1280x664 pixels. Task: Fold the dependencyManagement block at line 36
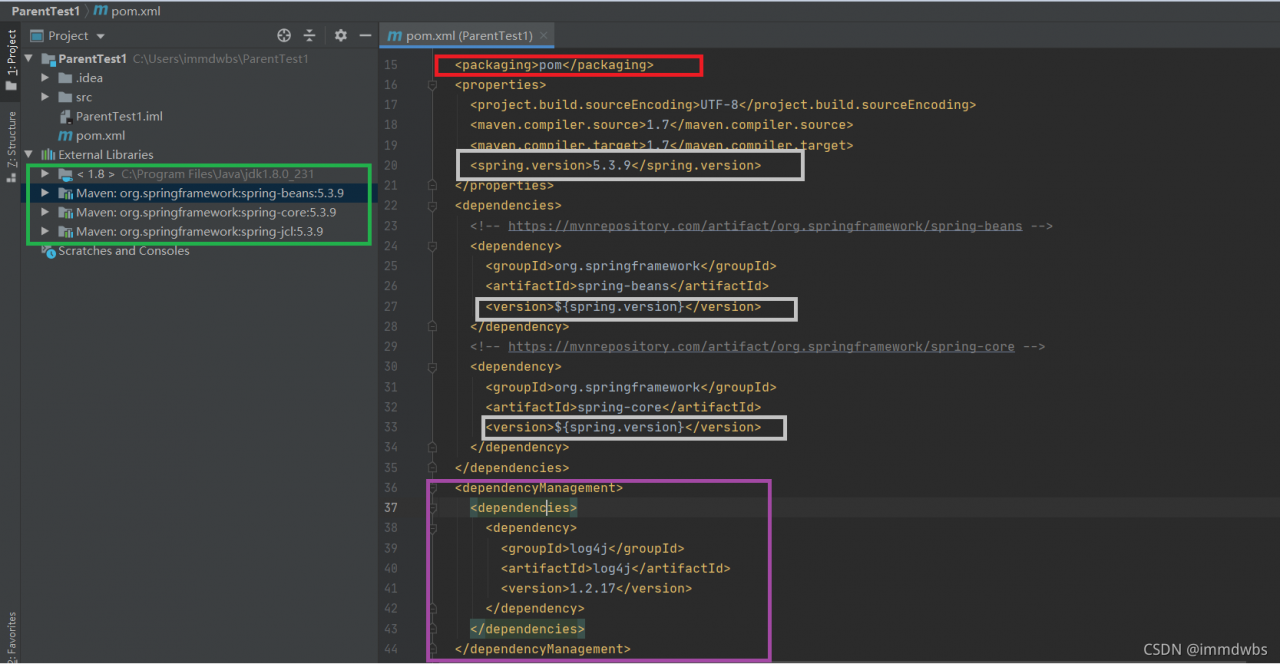click(432, 488)
